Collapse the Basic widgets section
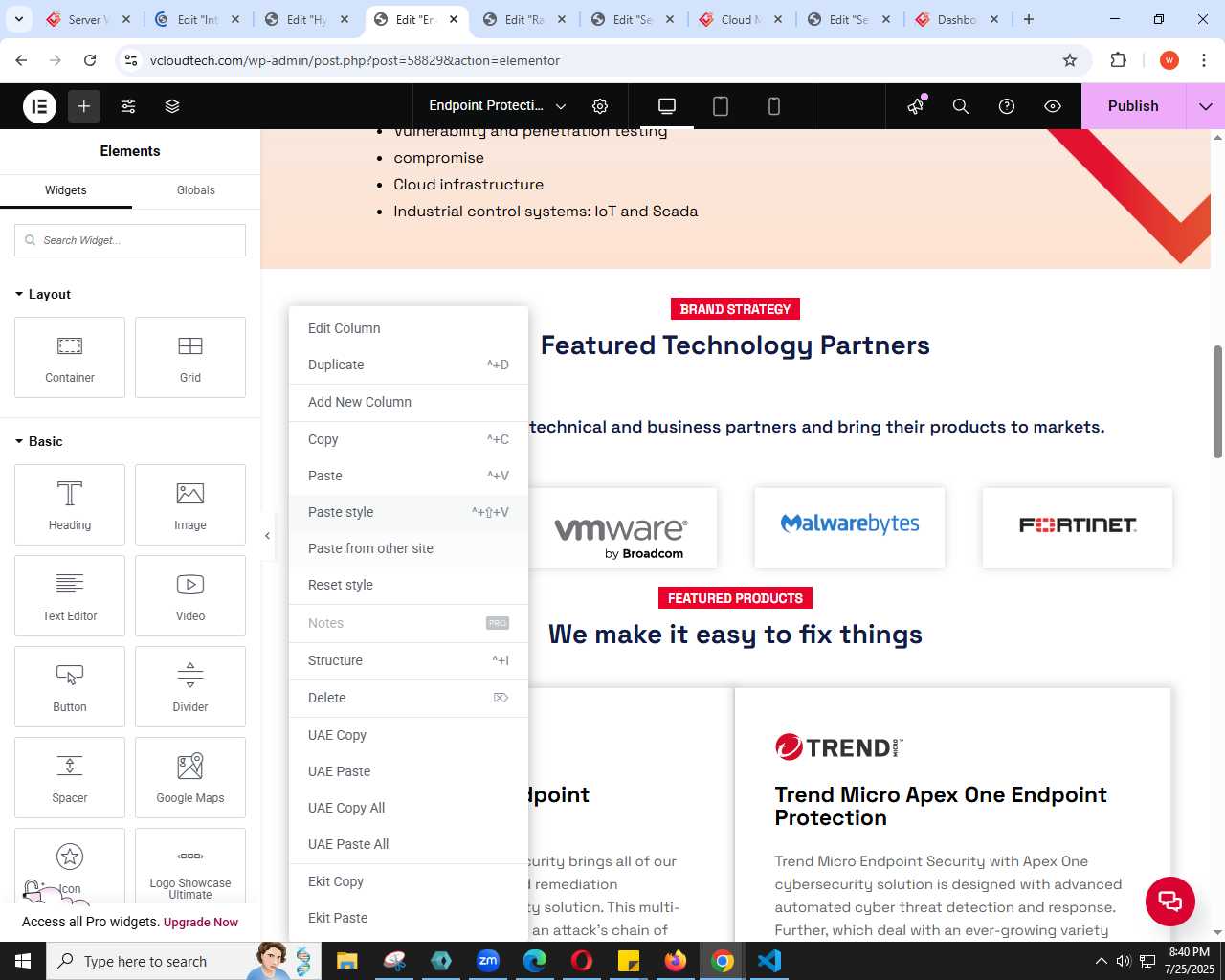1225x980 pixels. coord(39,442)
